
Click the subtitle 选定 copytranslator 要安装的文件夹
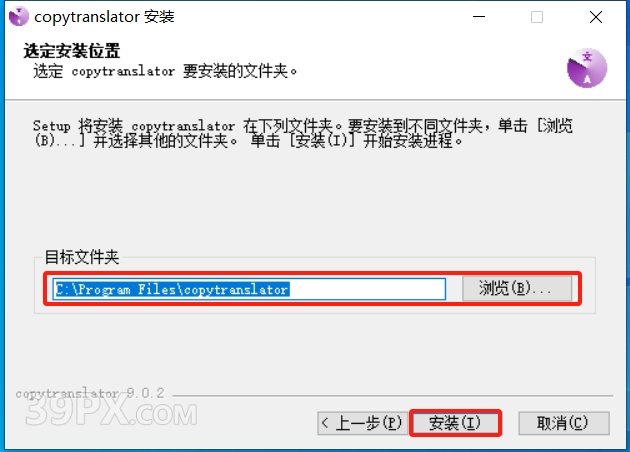[165, 71]
